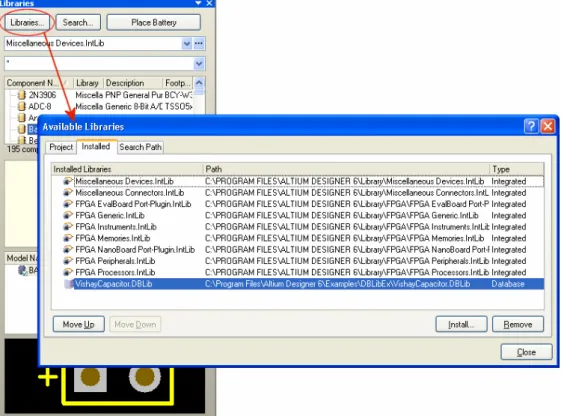
Task: Click the Database type cell
Action: tap(508, 284)
